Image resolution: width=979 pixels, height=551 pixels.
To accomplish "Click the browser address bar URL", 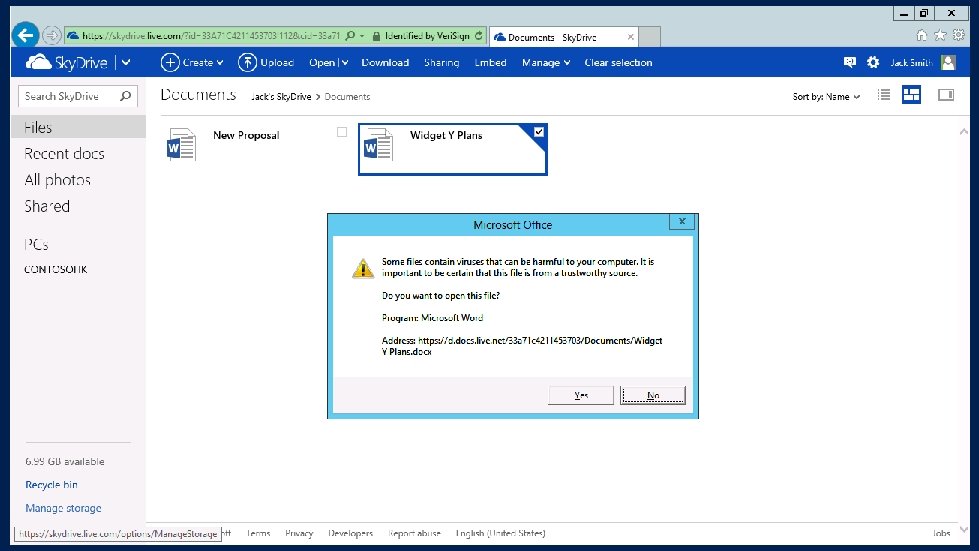I will [x=210, y=36].
